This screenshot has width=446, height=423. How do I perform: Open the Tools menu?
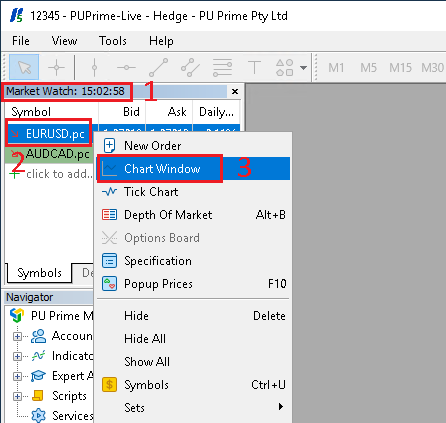click(x=113, y=41)
